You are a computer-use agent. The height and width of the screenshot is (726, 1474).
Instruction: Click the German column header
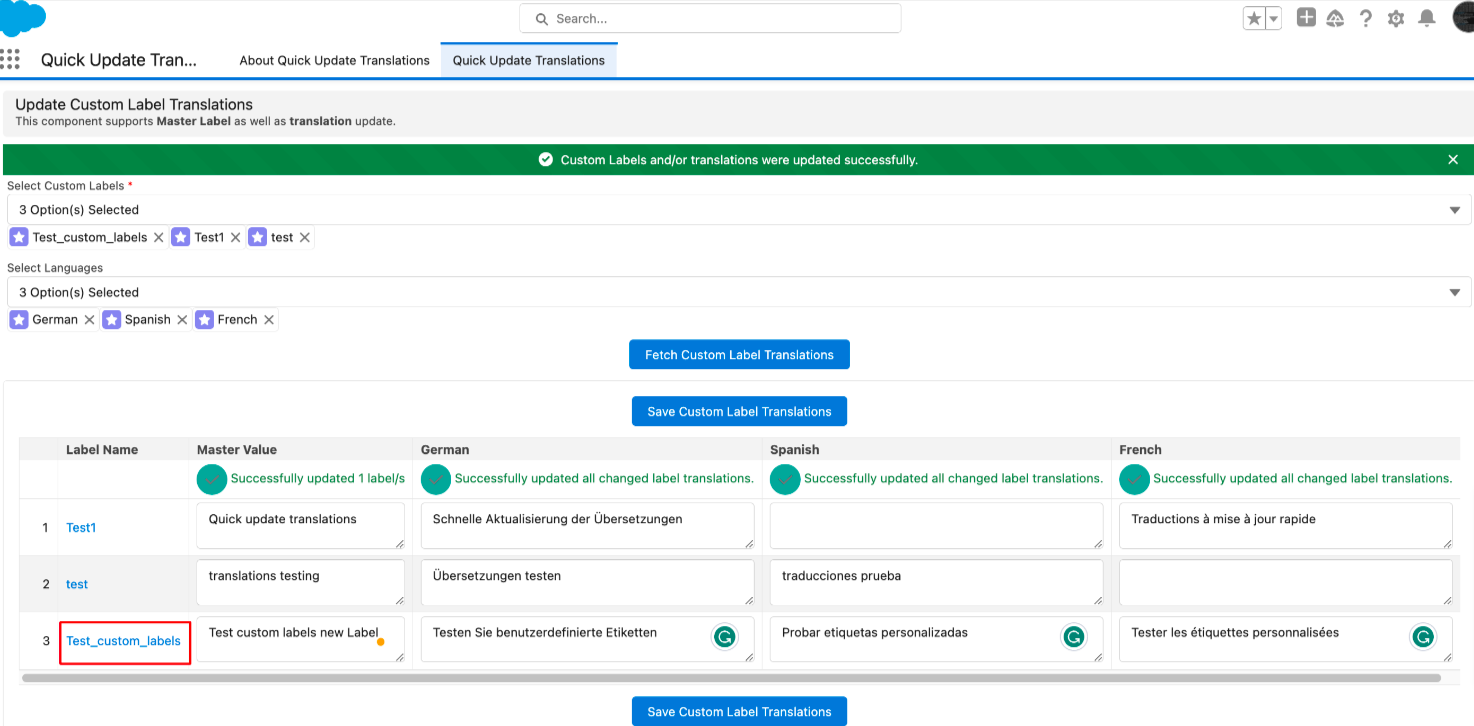(x=445, y=450)
